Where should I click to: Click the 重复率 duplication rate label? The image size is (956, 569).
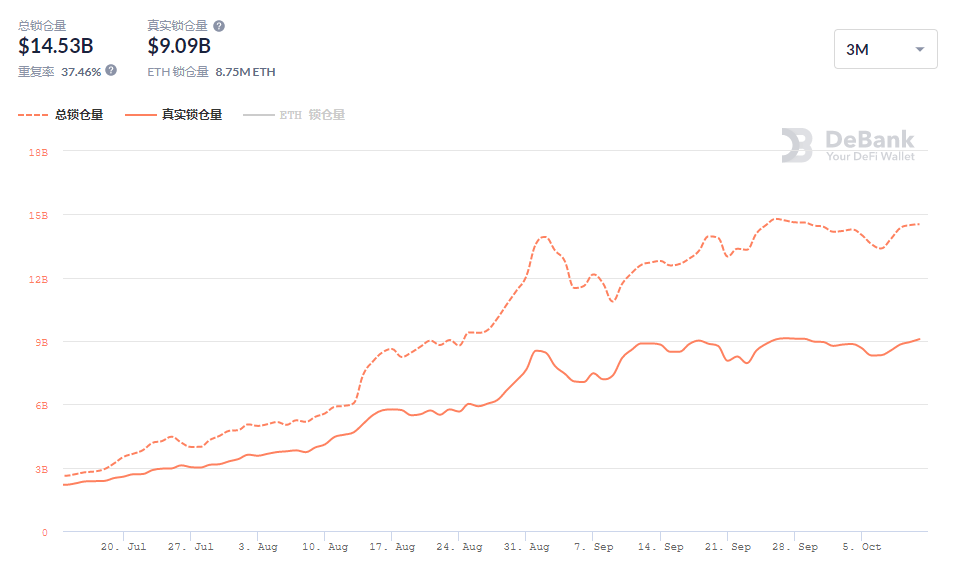coord(37,72)
